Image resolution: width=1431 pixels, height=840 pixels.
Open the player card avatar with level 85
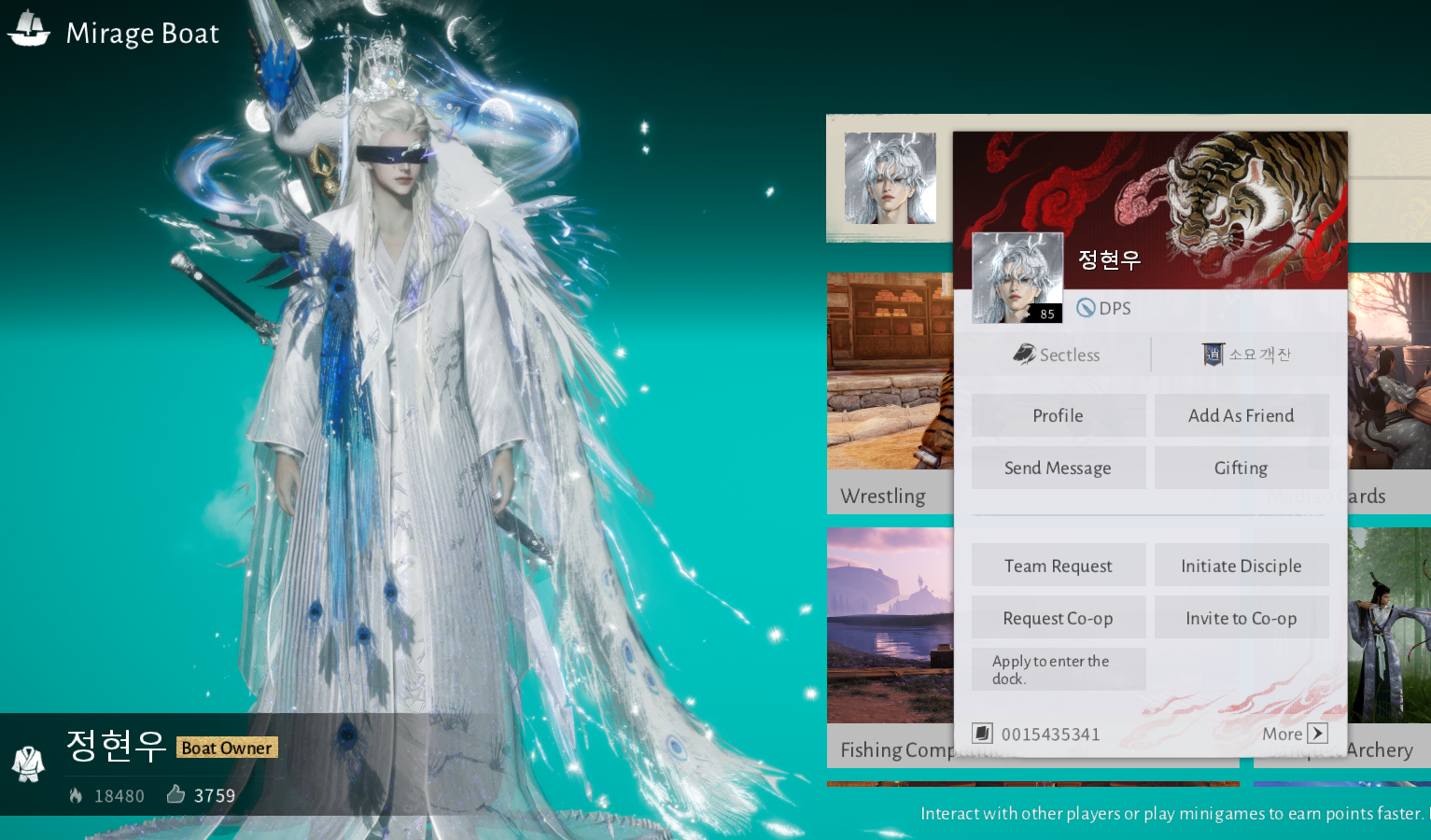pyautogui.click(x=1017, y=277)
